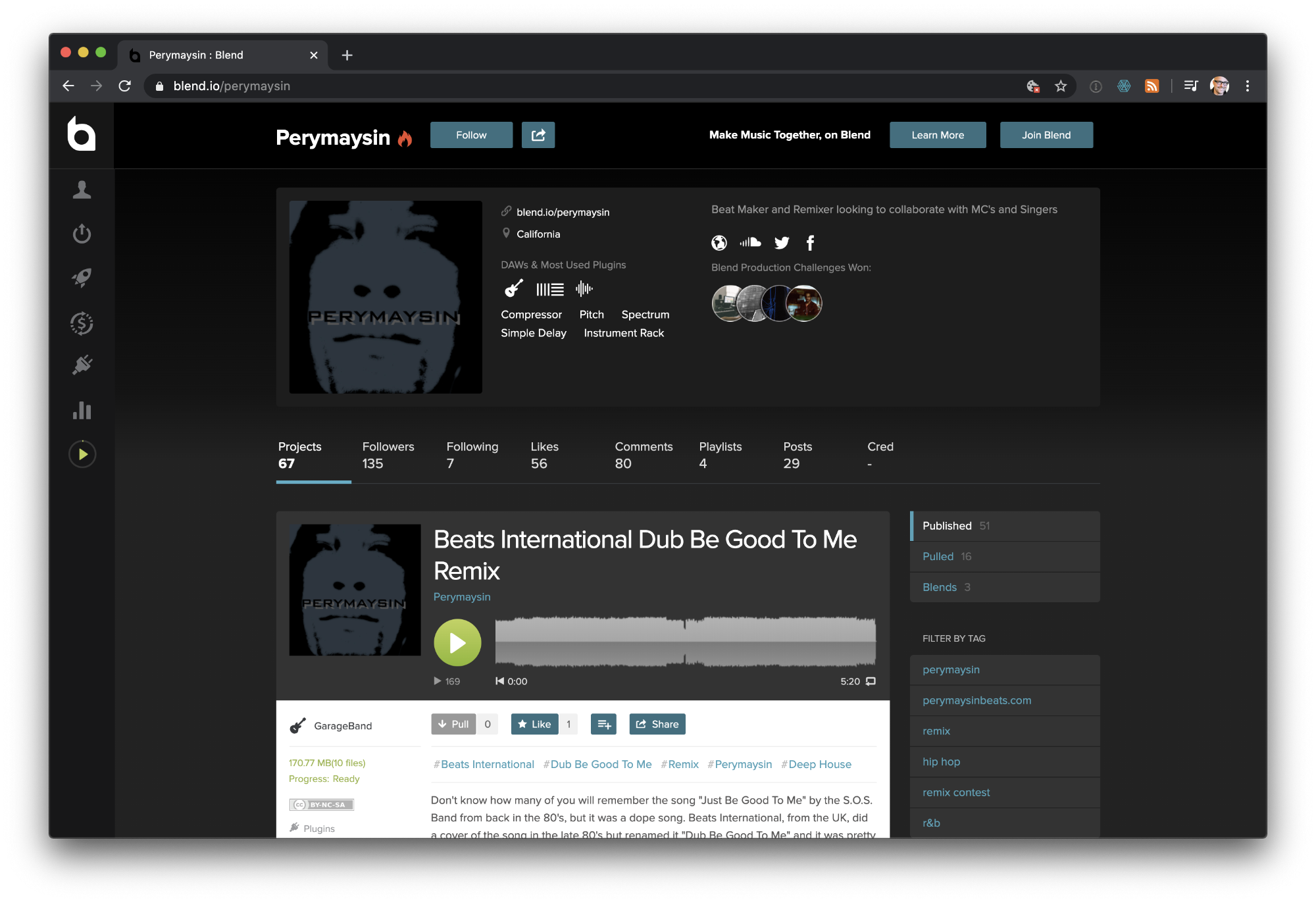Toggle the Like button on the track
Image resolution: width=1316 pixels, height=903 pixels.
click(534, 724)
